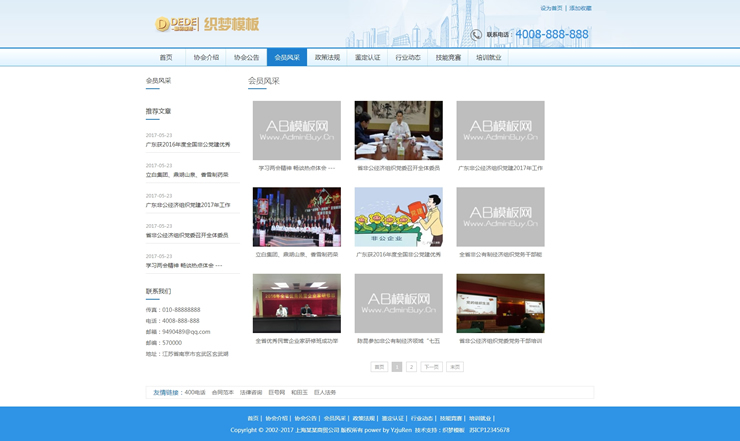The width and height of the screenshot is (740, 441).
Task: Click the phone icon beside 联系电话
Action: tap(476, 35)
